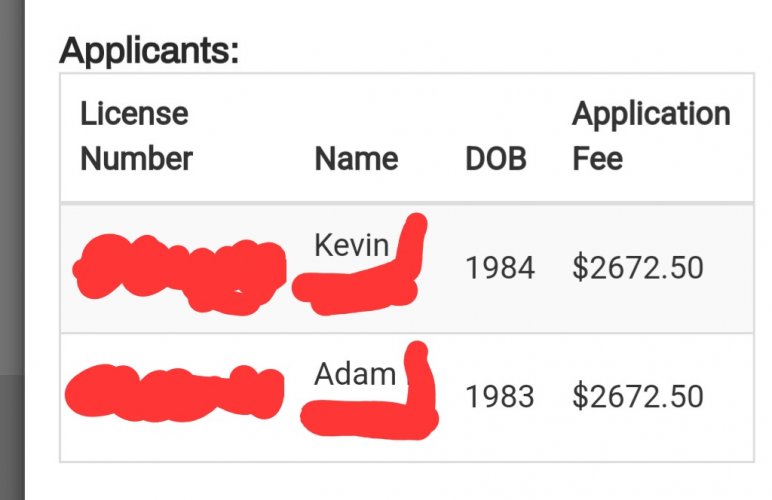This screenshot has height=500, width=772.
Task: Click the 1984 date of birth
Action: [x=500, y=268]
